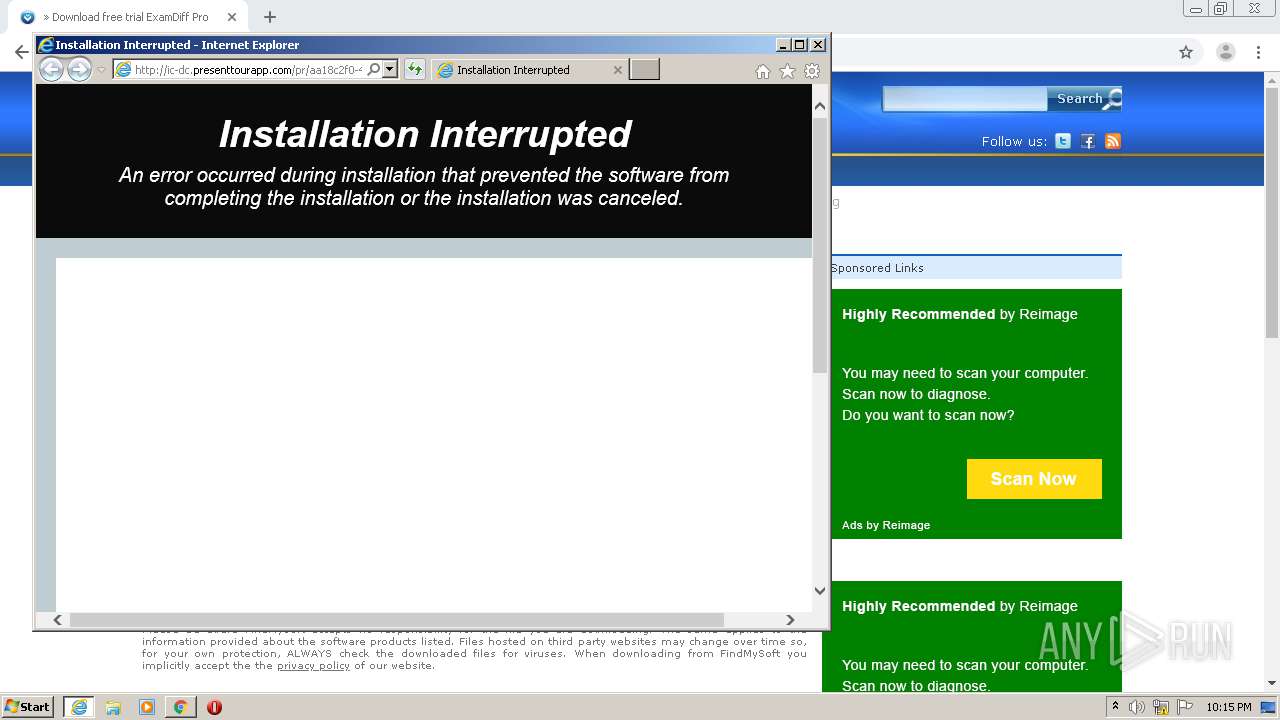Click the Highly Recommended by Reimage heading in the first ad
This screenshot has width=1280, height=720.
pos(960,314)
